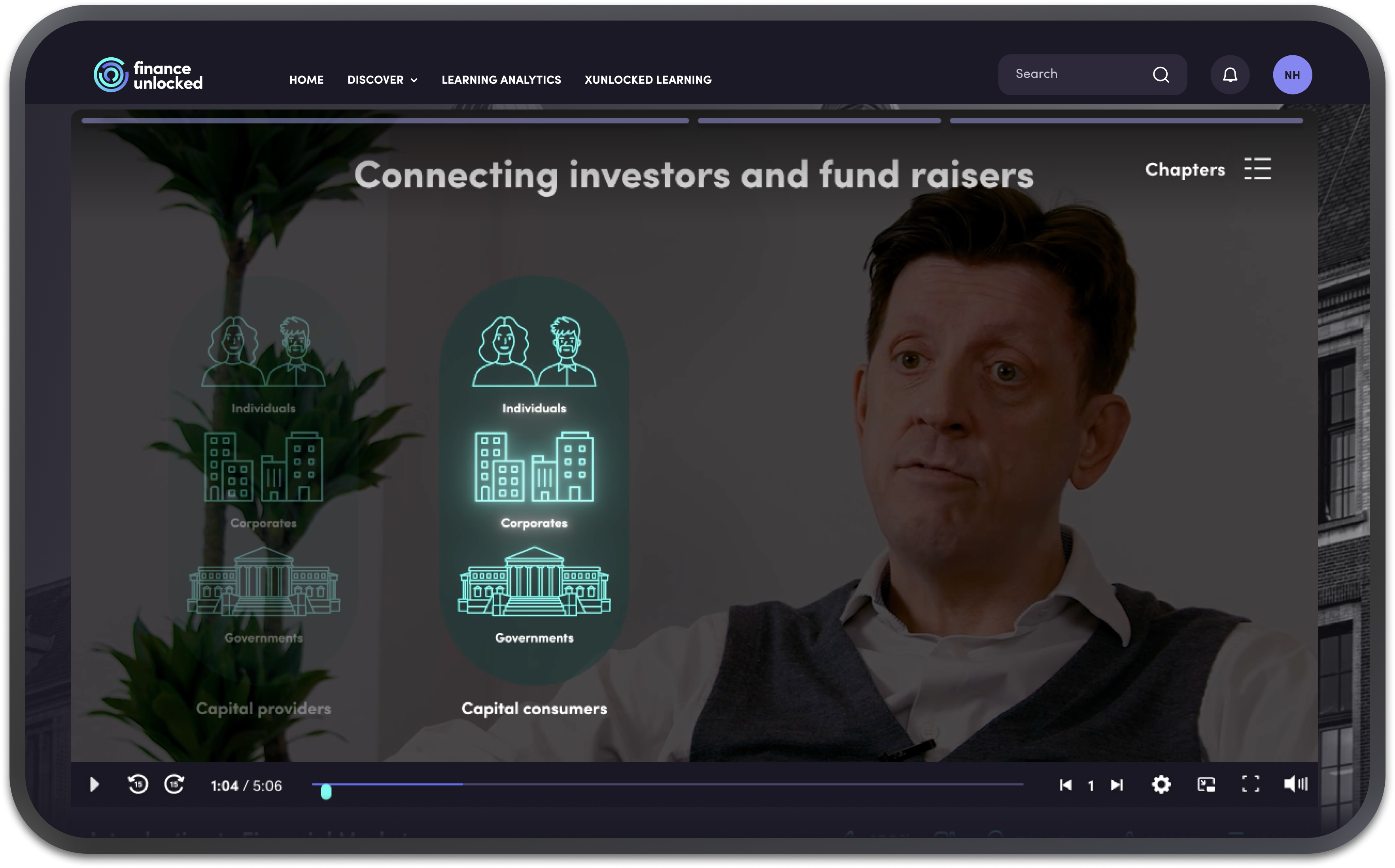Screen dimensions: 1395x868
Task: Mute the video volume
Action: [x=1295, y=783]
